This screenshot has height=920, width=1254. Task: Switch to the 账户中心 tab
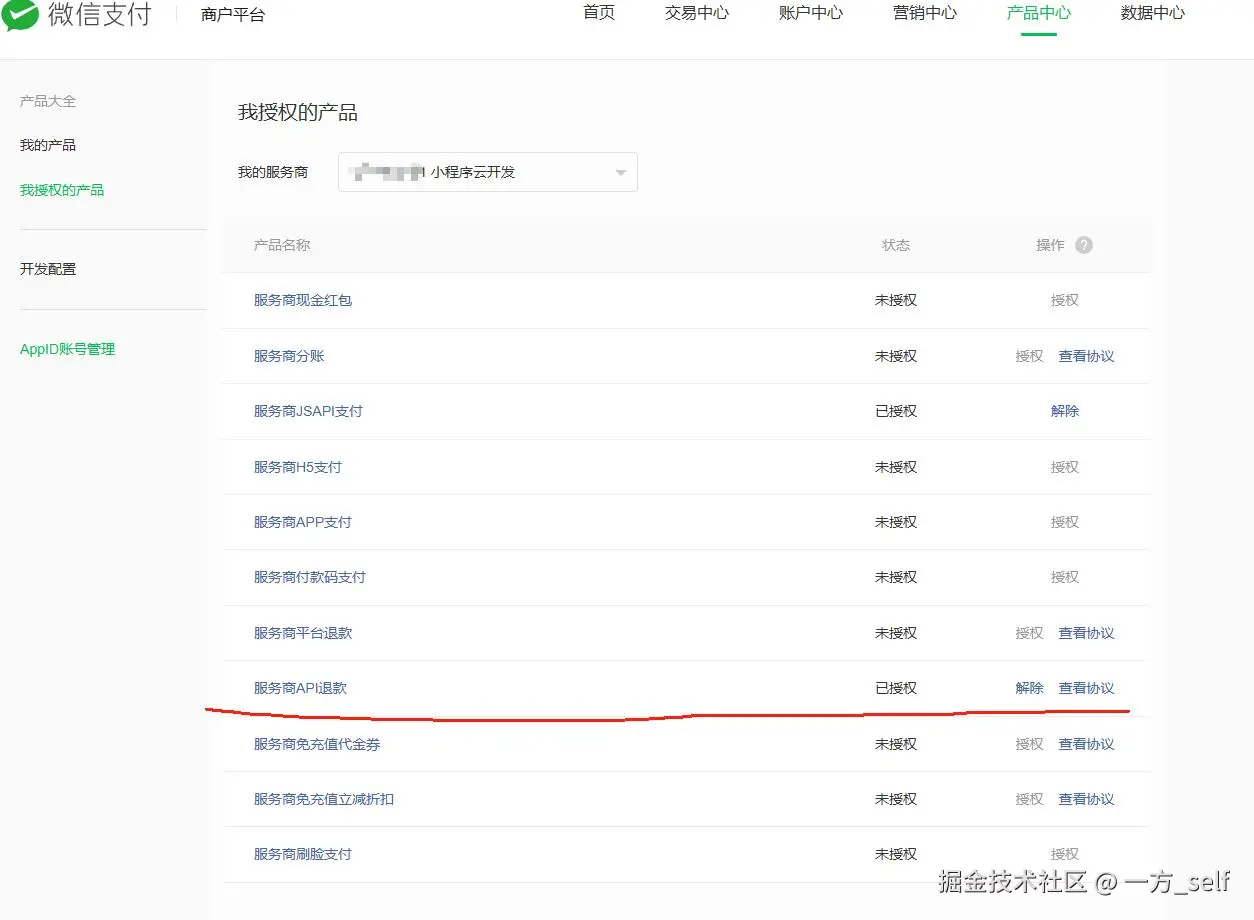[811, 13]
